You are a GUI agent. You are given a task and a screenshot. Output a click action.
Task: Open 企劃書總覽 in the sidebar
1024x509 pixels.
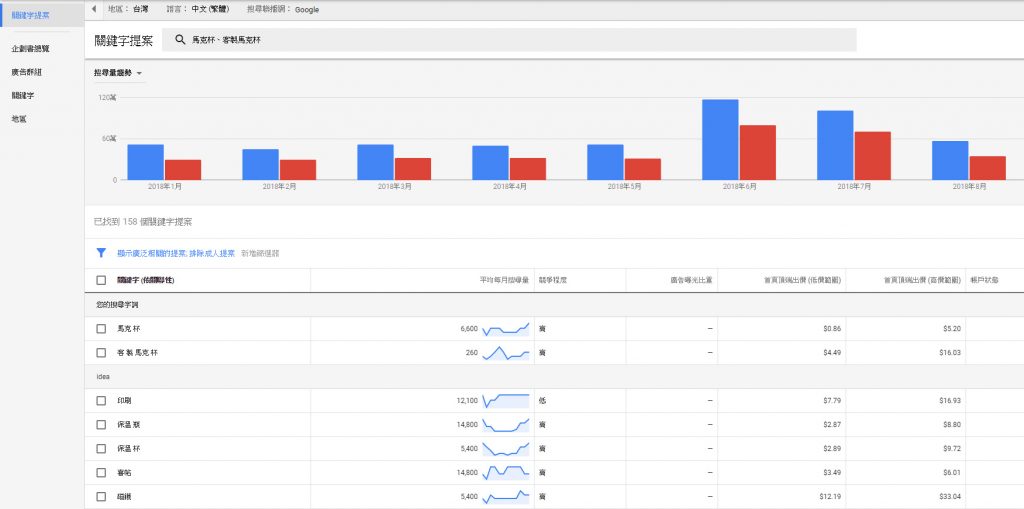(30, 48)
